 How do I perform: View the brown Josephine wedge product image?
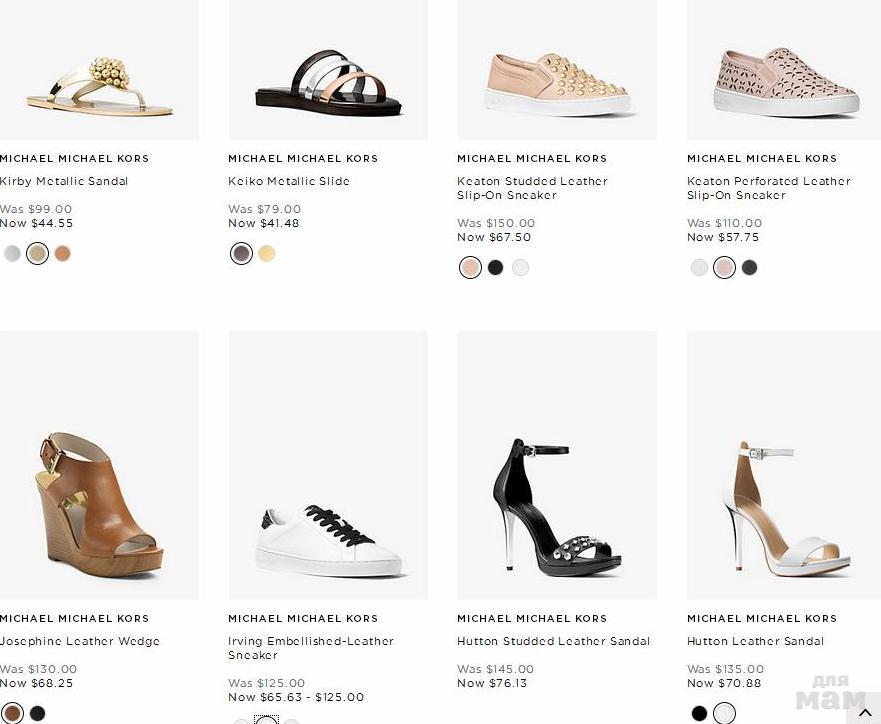coord(98,500)
